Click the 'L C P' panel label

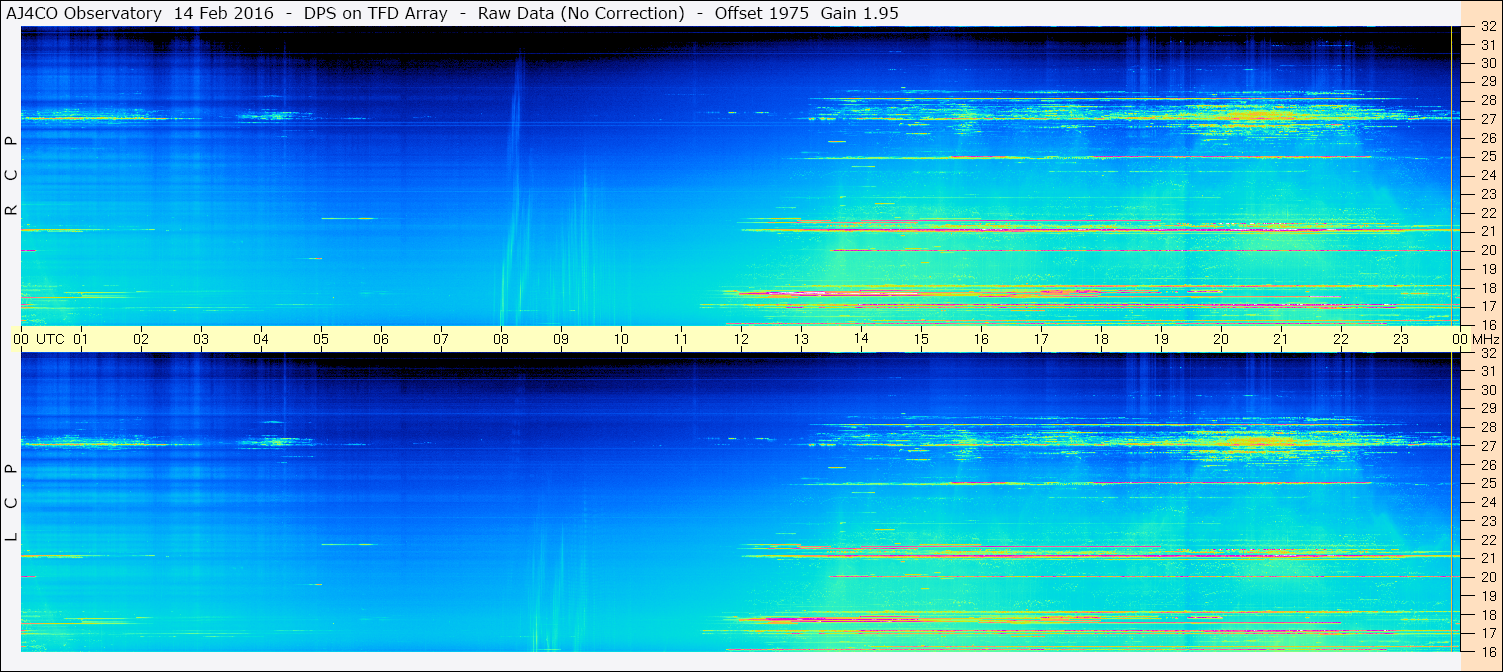(12, 503)
